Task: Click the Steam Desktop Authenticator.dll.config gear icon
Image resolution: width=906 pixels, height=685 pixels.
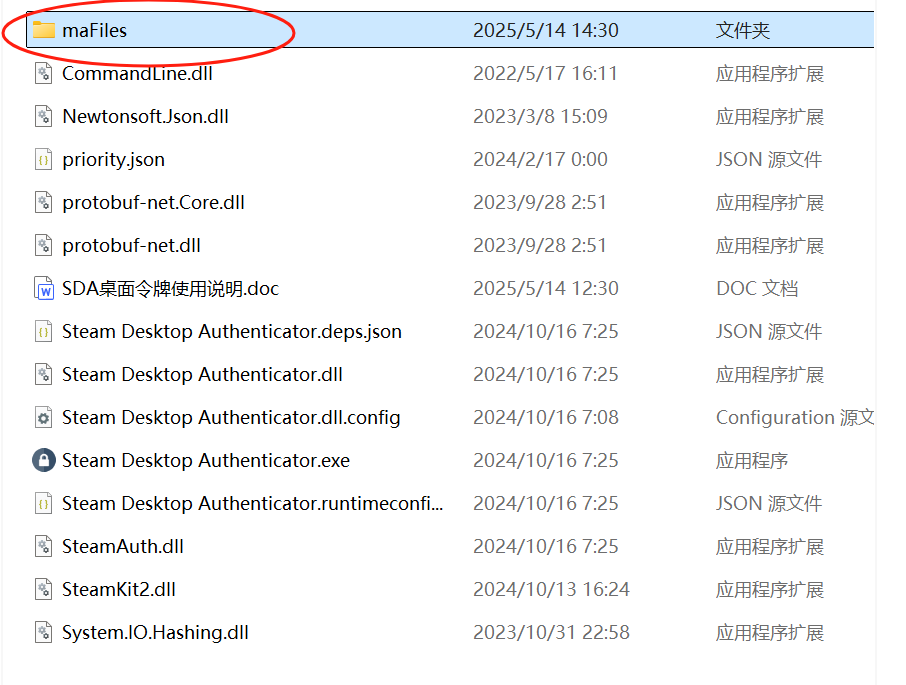Action: [44, 418]
